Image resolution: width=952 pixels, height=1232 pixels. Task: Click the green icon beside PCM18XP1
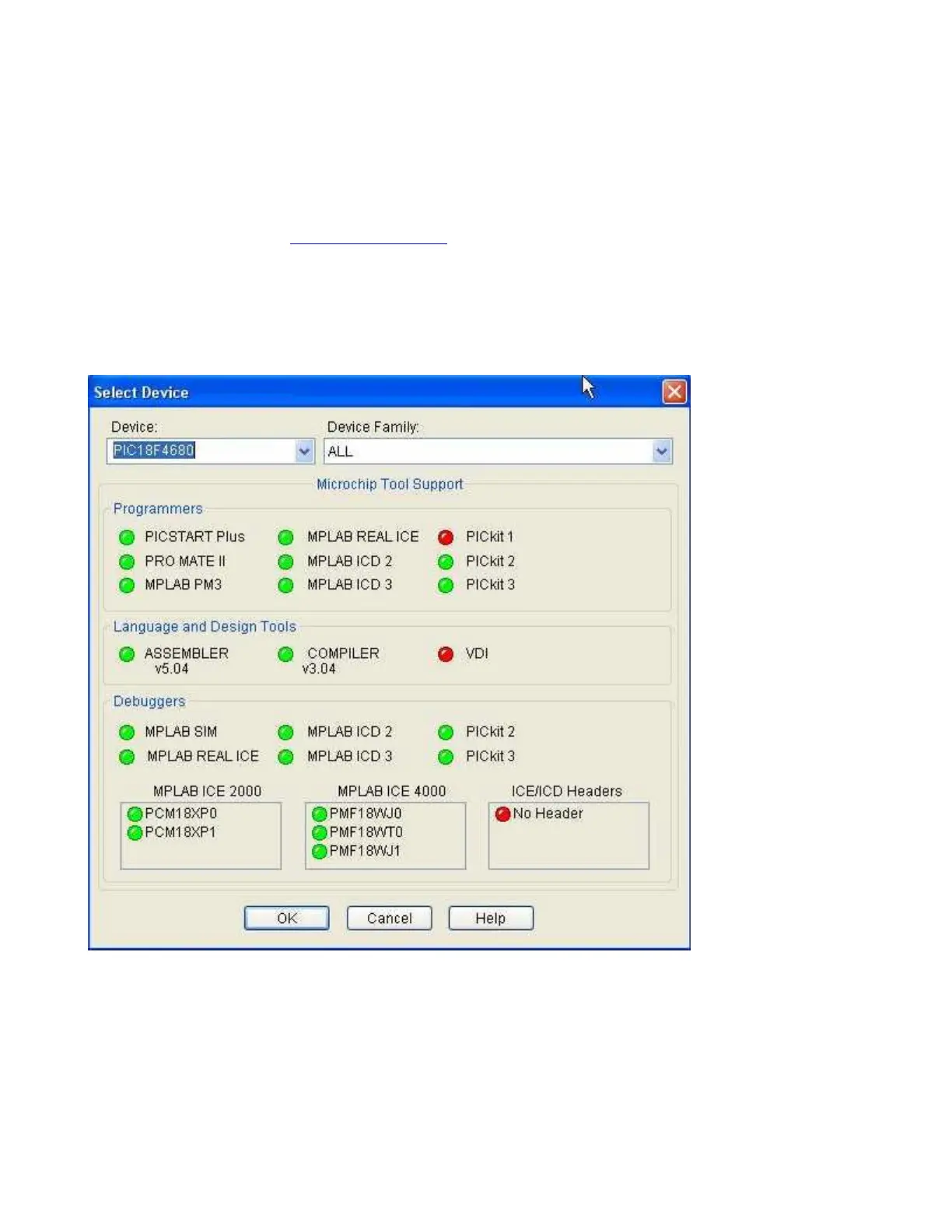coord(135,833)
